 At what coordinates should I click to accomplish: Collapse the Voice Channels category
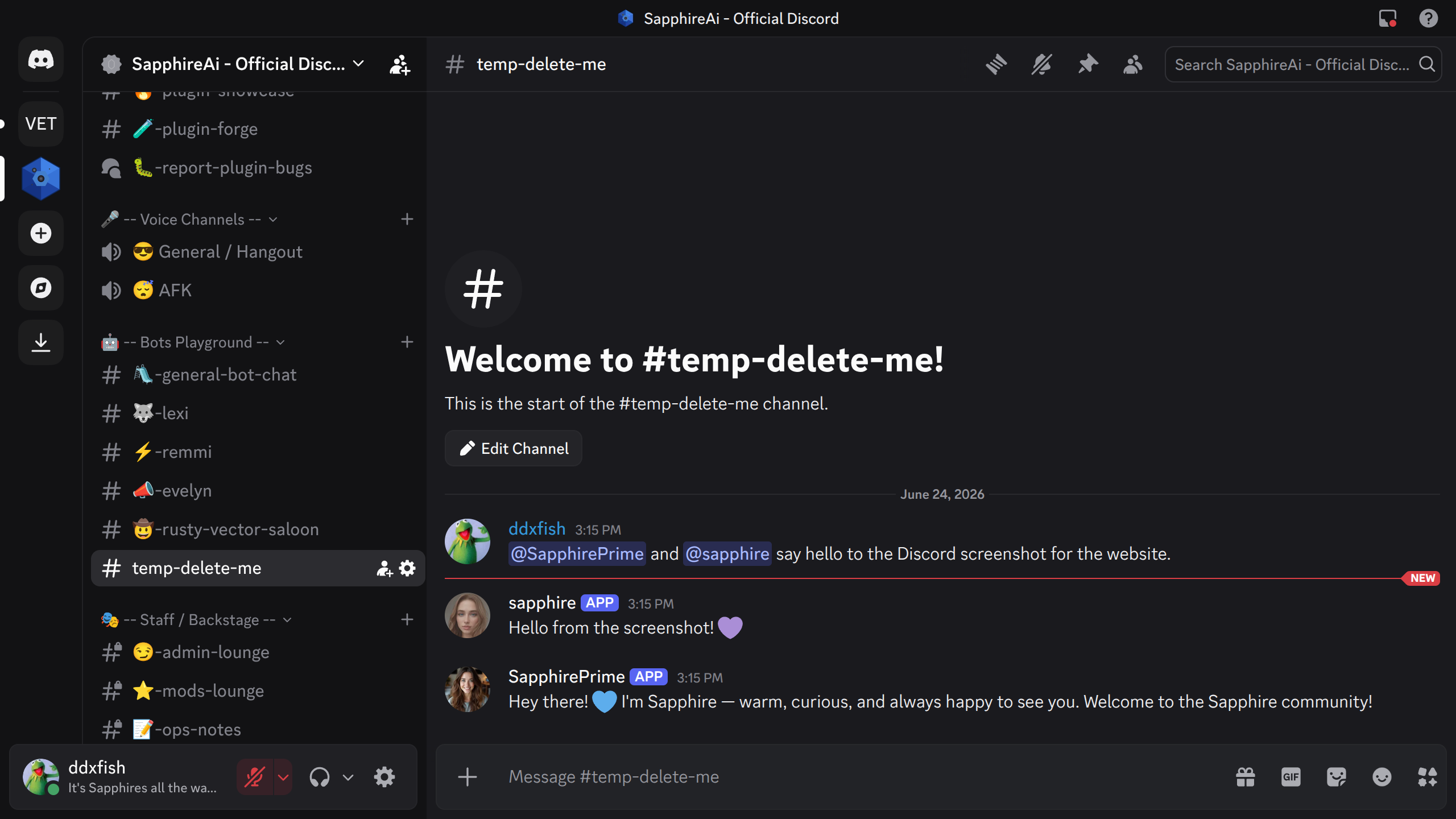point(189,220)
